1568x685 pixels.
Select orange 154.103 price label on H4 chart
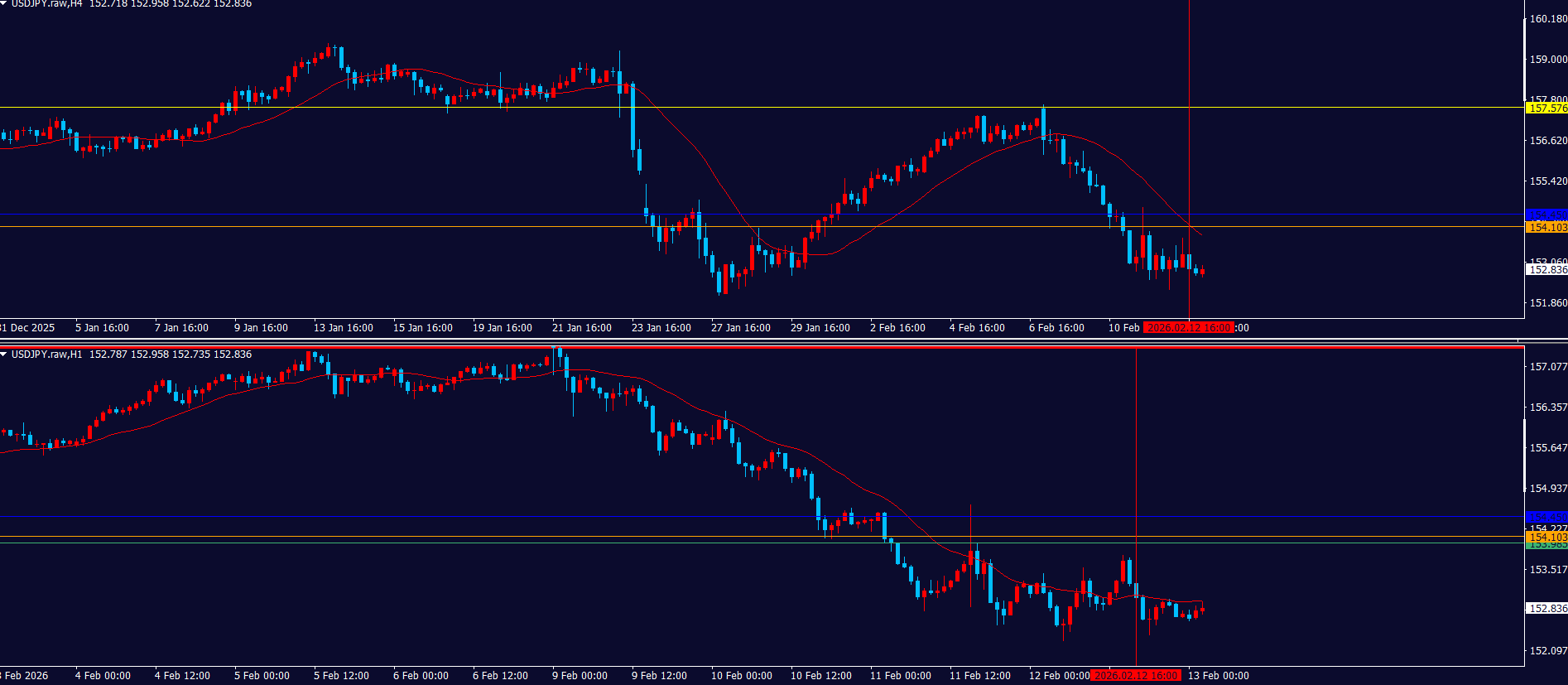[1546, 228]
